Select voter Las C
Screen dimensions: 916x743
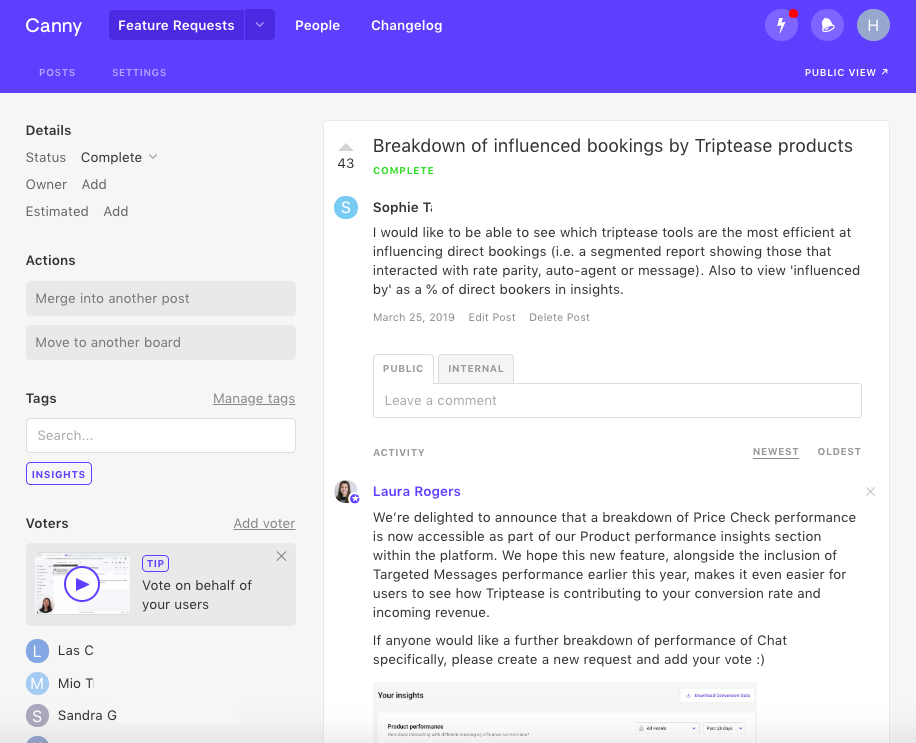tap(76, 651)
